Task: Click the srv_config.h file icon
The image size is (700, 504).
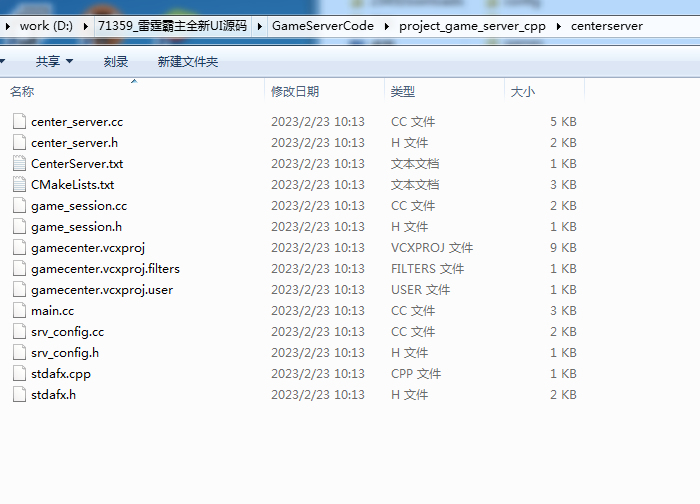Action: (19, 352)
